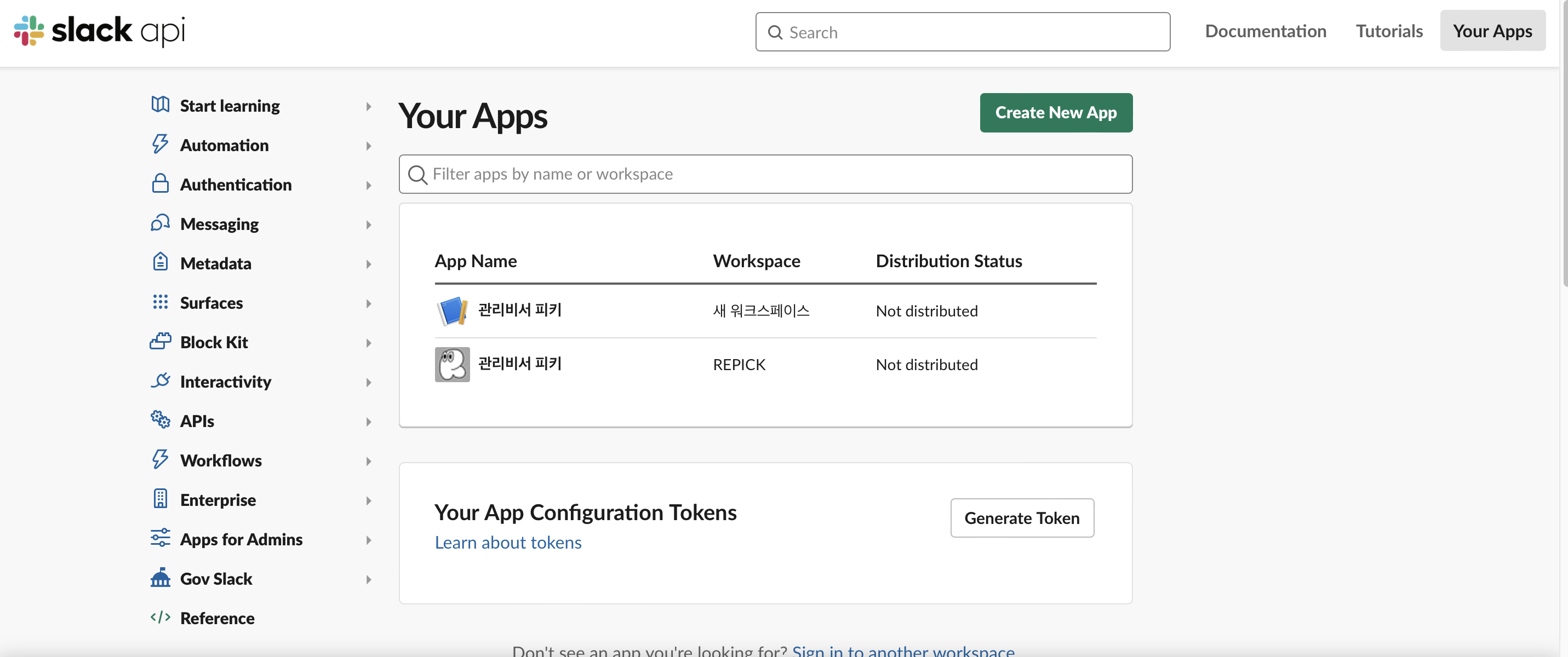Follow the Learn about tokens link
1568x657 pixels.
(x=508, y=542)
